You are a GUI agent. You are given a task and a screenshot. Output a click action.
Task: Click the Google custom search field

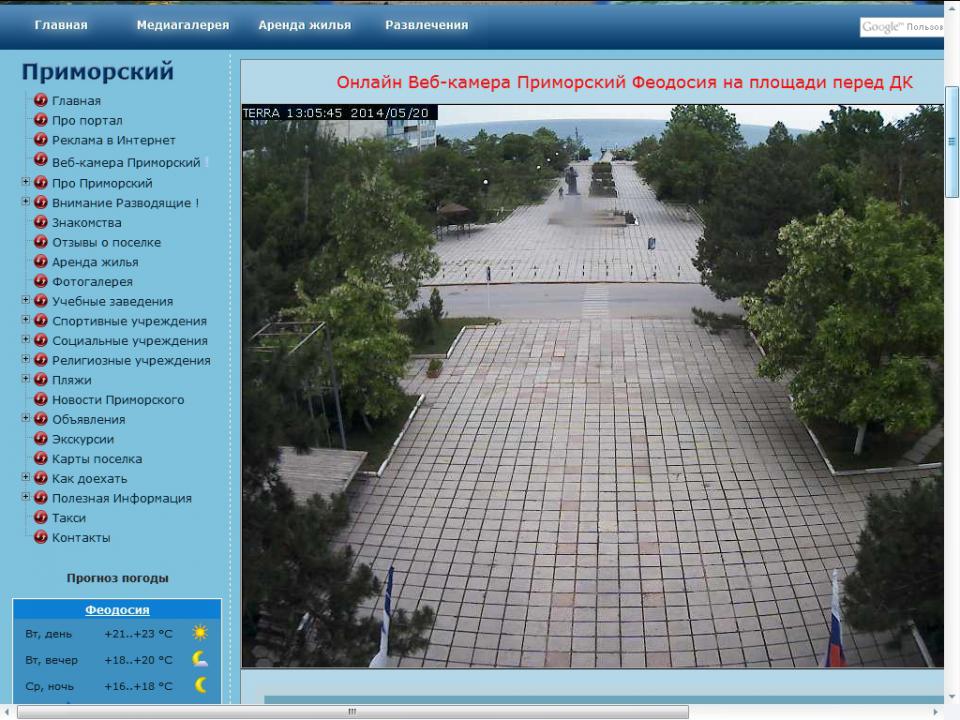(900, 27)
